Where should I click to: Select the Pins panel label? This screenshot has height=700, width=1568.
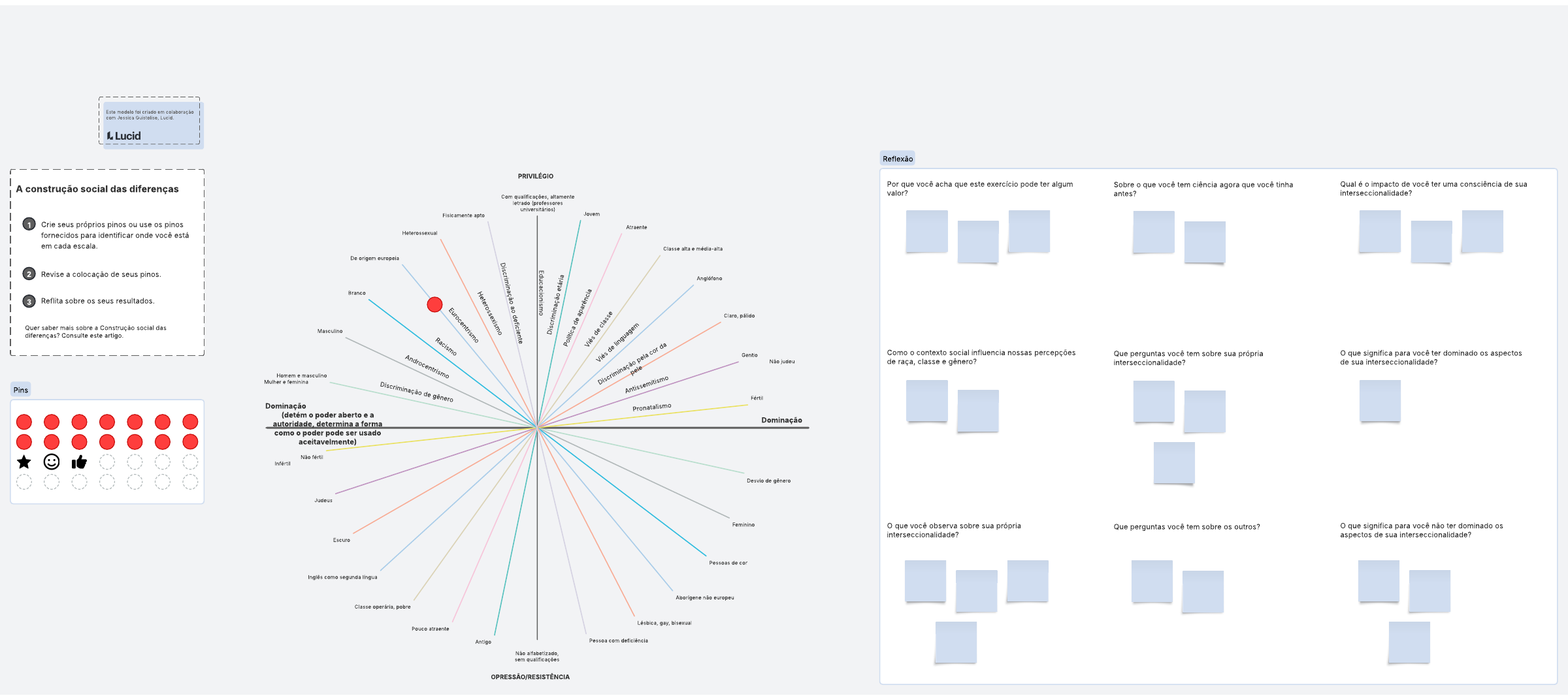(x=21, y=390)
